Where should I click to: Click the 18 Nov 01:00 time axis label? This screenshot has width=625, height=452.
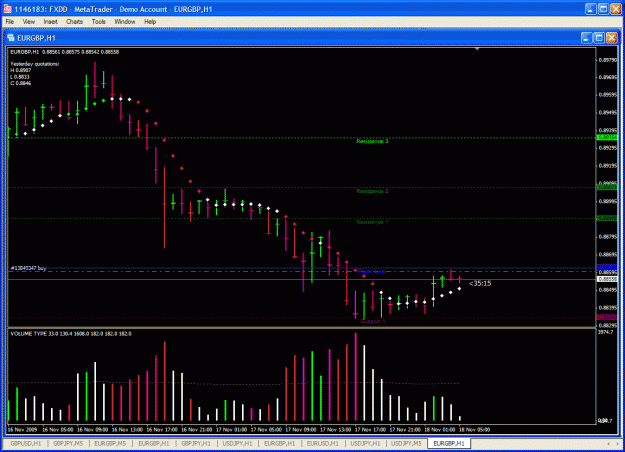click(440, 430)
